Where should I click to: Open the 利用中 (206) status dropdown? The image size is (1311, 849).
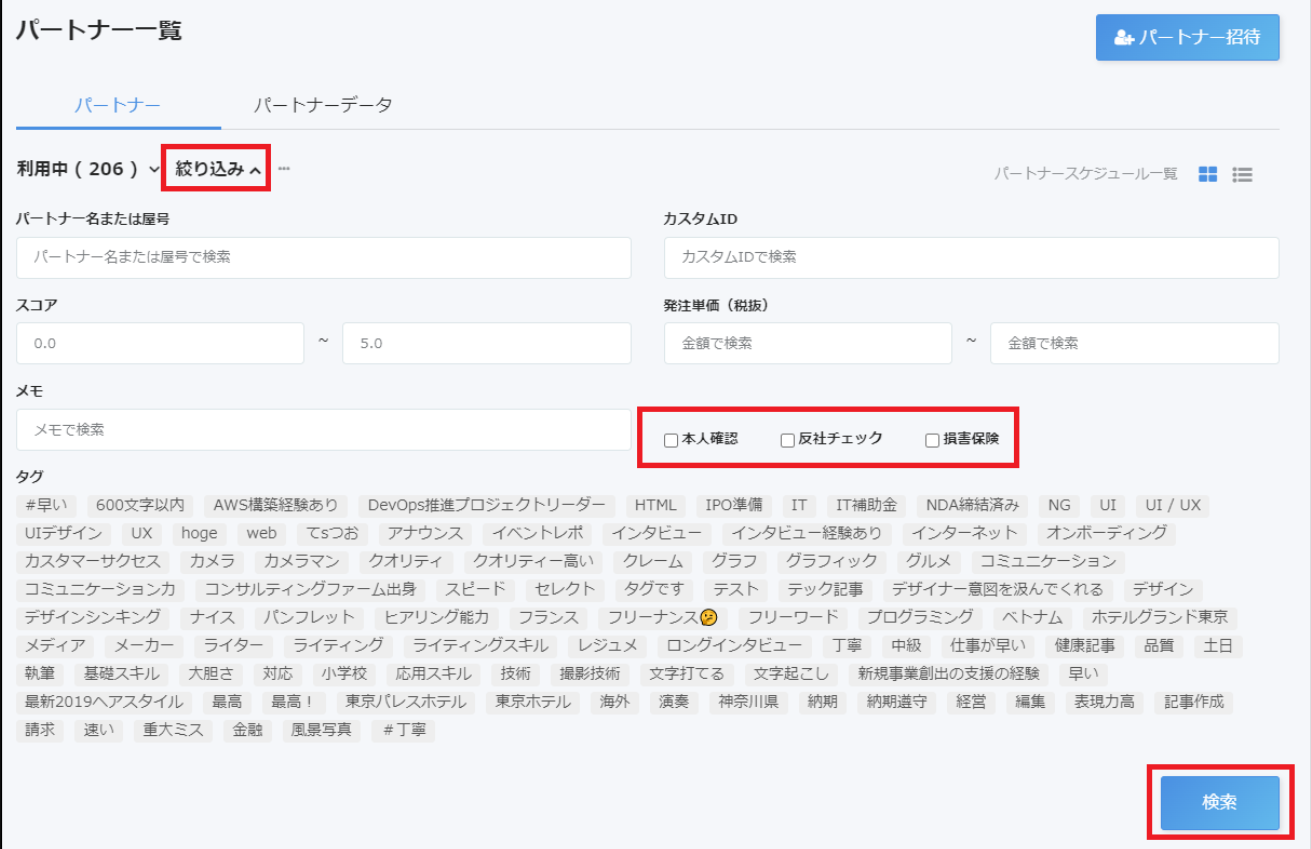88,169
